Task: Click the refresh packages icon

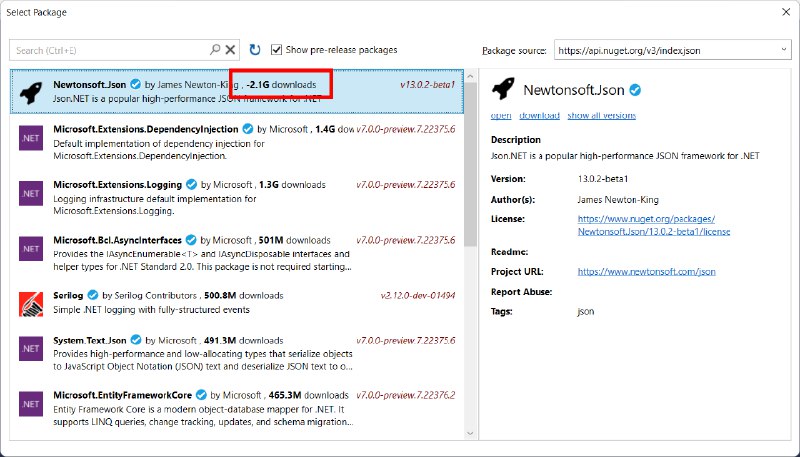Action: (255, 49)
